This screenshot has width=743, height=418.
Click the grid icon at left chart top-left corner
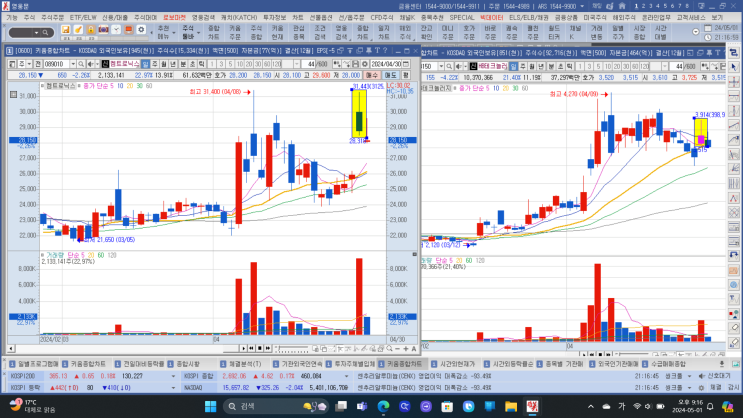coord(13,95)
